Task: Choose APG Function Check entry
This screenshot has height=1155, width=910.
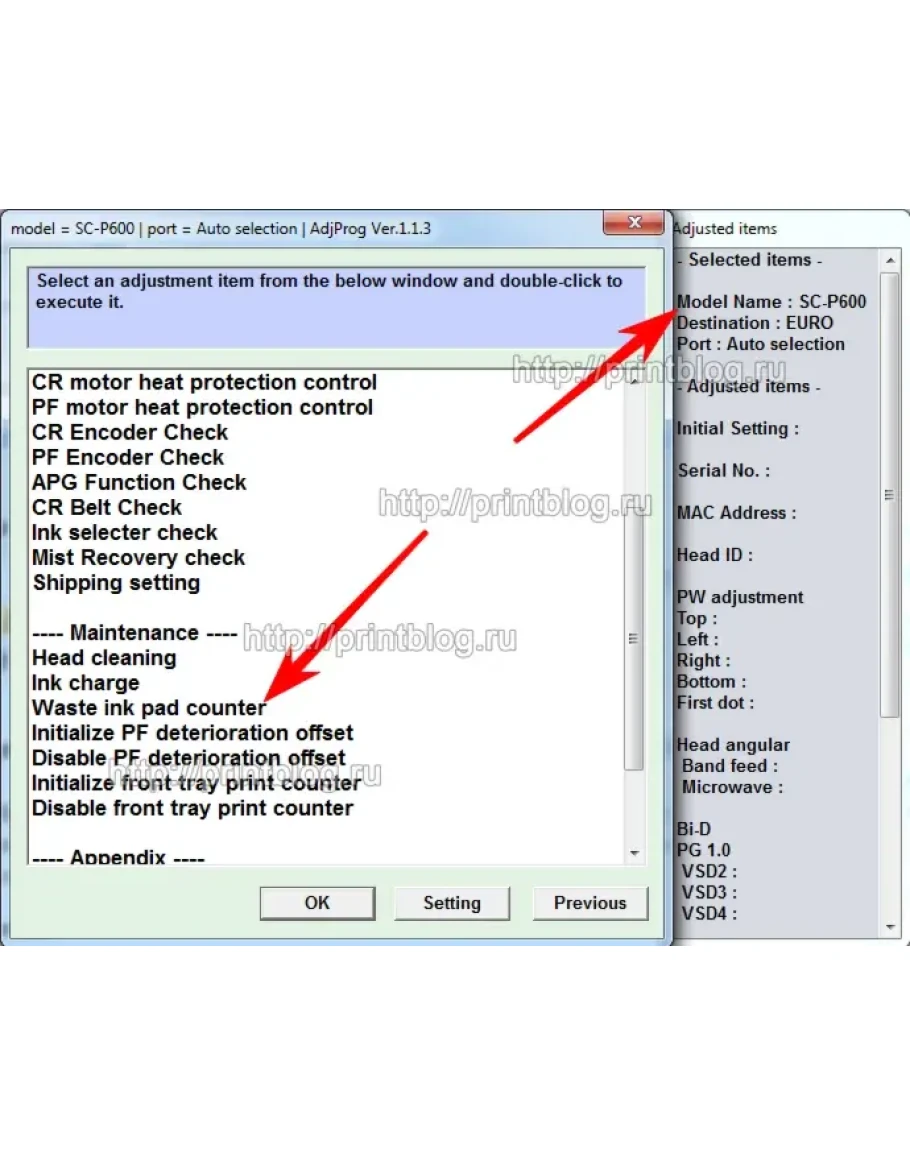Action: (x=139, y=483)
